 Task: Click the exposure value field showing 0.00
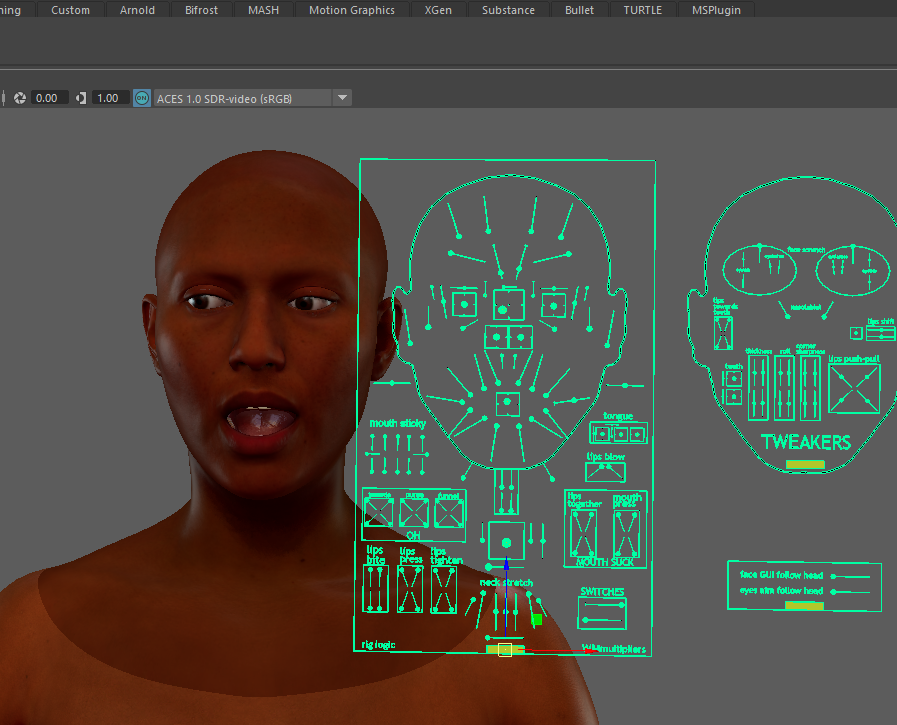pyautogui.click(x=49, y=98)
